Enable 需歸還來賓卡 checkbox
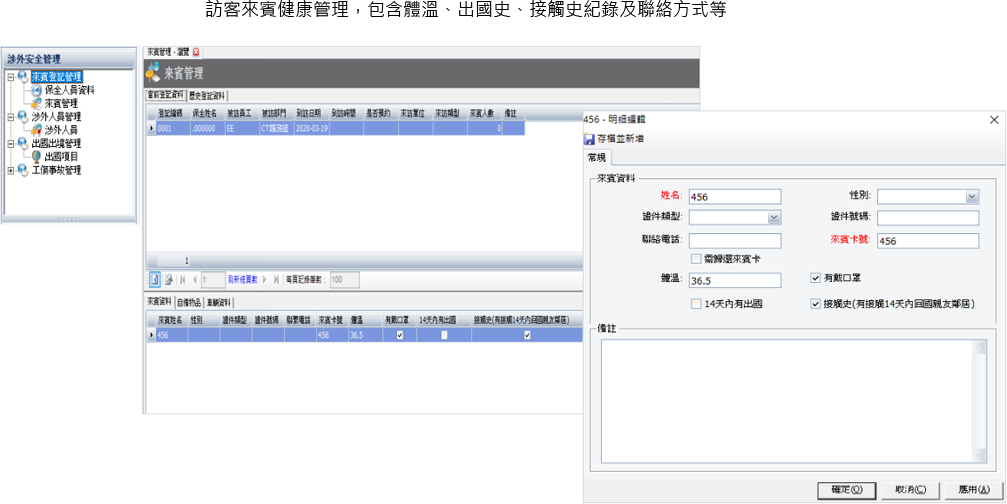The image size is (1007, 504). 696,259
